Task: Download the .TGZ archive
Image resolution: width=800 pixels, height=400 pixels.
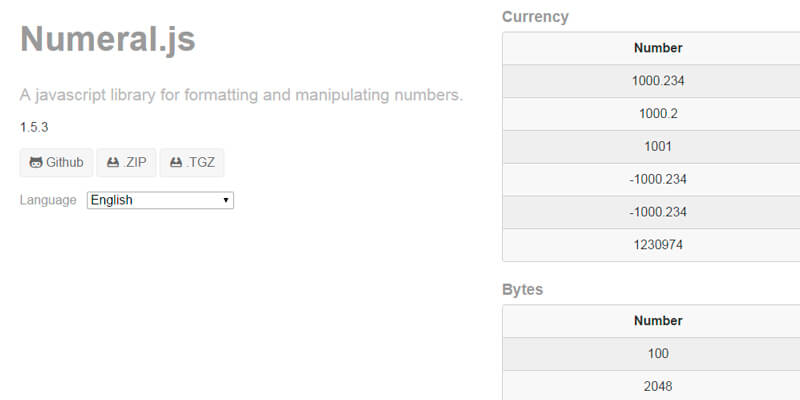Action: coord(192,163)
